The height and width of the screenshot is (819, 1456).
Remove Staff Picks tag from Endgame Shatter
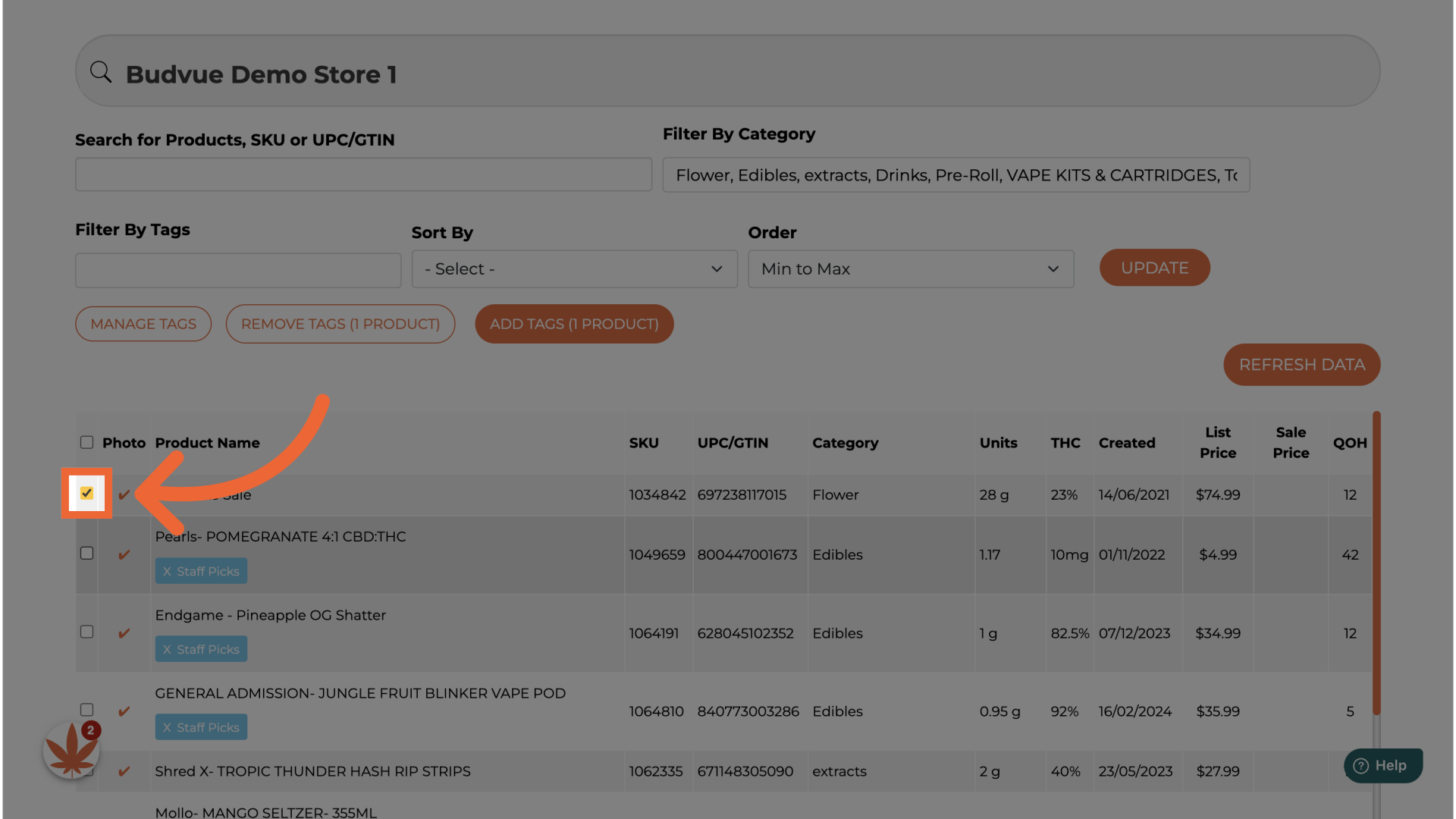tap(167, 650)
